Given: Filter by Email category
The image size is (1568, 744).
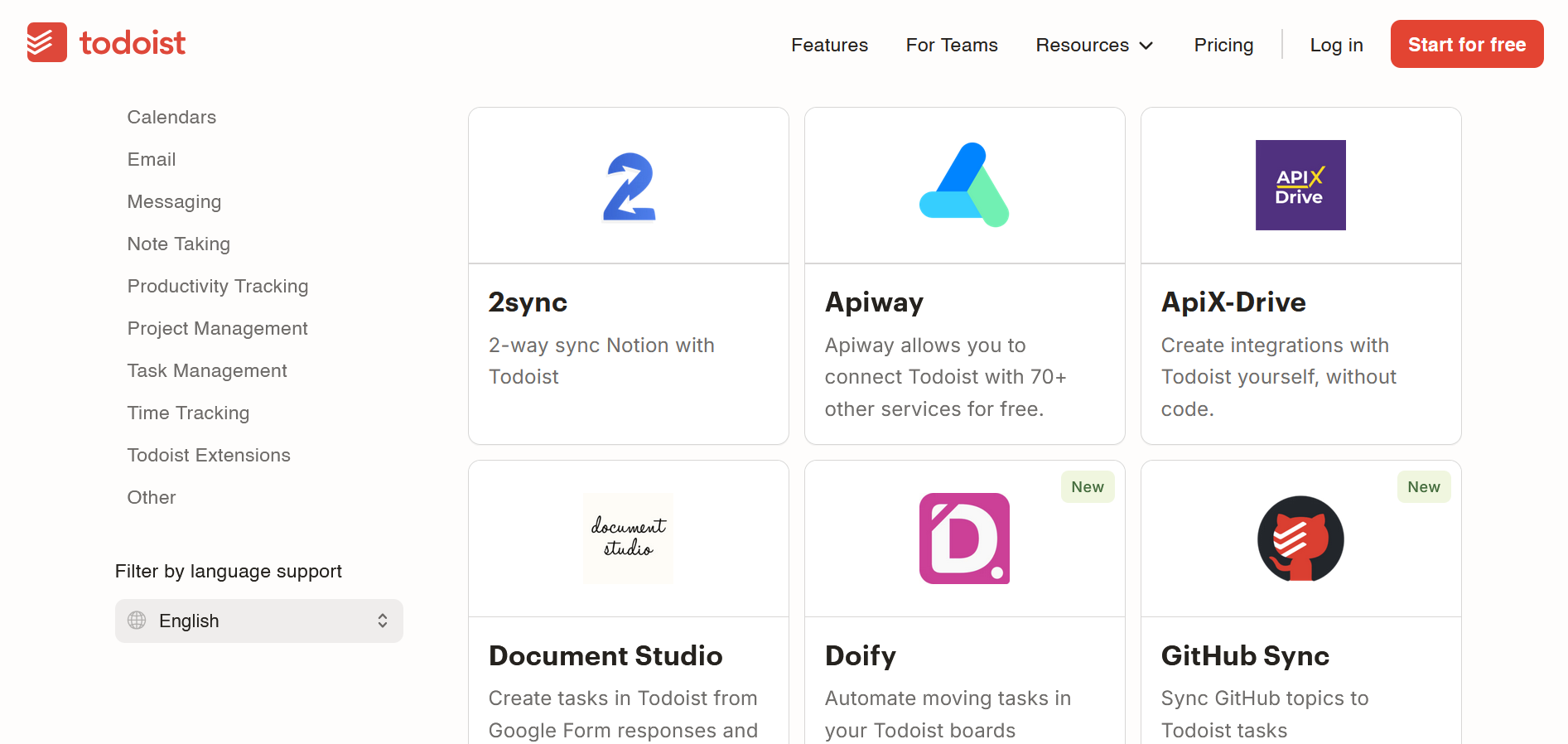Looking at the screenshot, I should pos(152,159).
